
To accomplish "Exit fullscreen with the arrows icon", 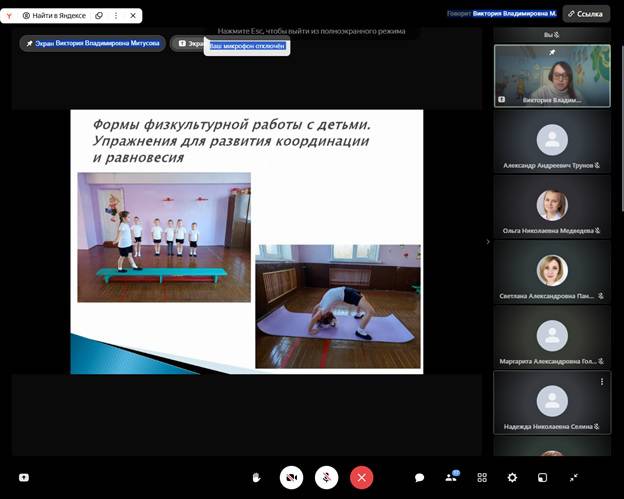I will 573,477.
